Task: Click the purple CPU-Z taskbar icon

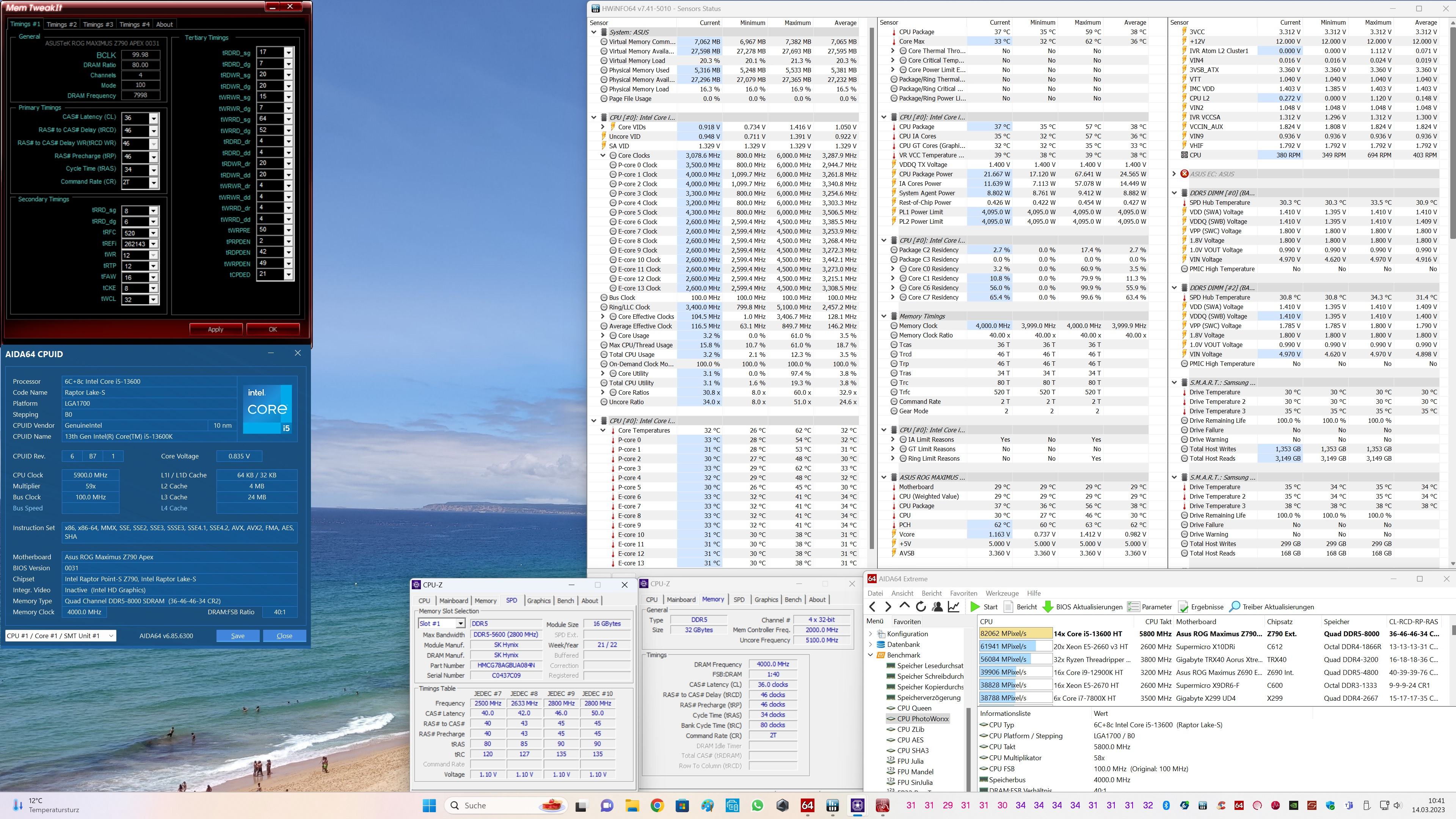Action: 857,805
